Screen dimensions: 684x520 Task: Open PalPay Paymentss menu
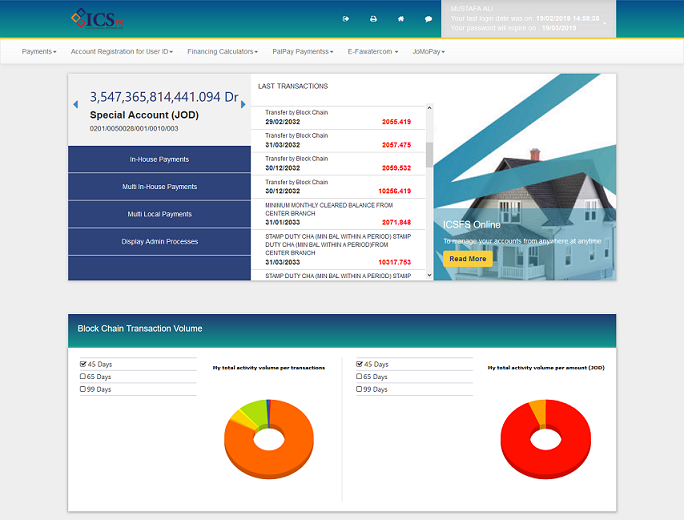tap(303, 51)
